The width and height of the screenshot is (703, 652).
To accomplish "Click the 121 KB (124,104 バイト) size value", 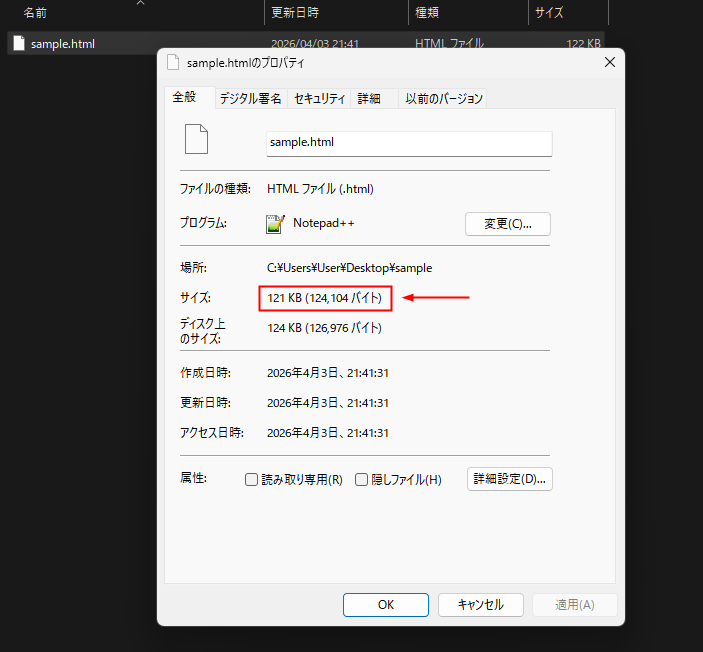I will tap(324, 298).
